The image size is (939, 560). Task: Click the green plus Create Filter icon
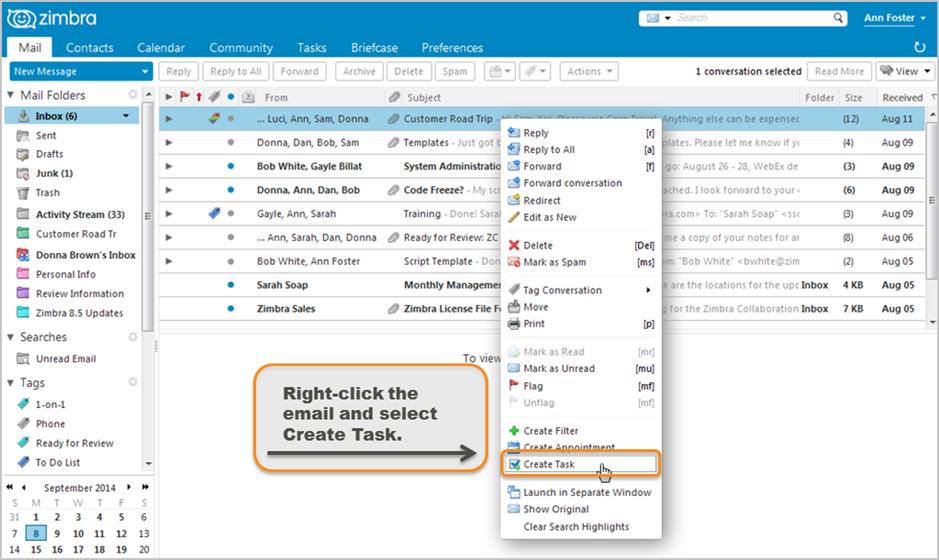514,431
